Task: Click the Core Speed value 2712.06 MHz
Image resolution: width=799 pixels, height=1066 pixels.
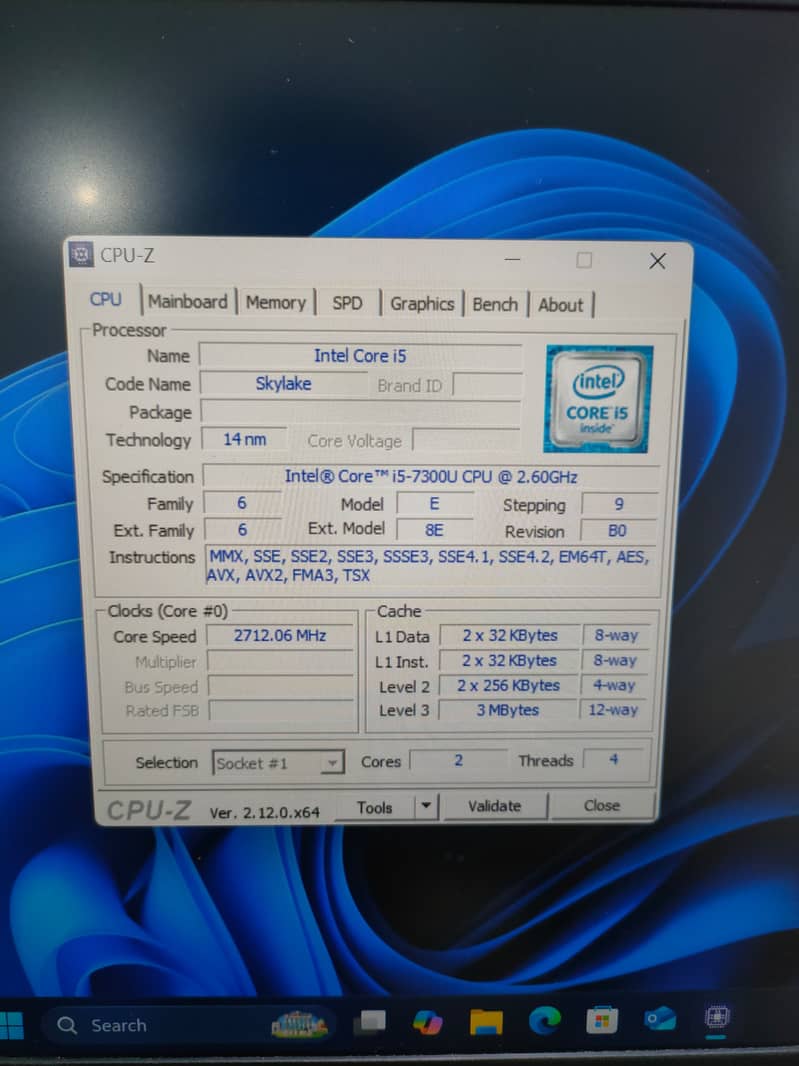Action: (x=279, y=636)
